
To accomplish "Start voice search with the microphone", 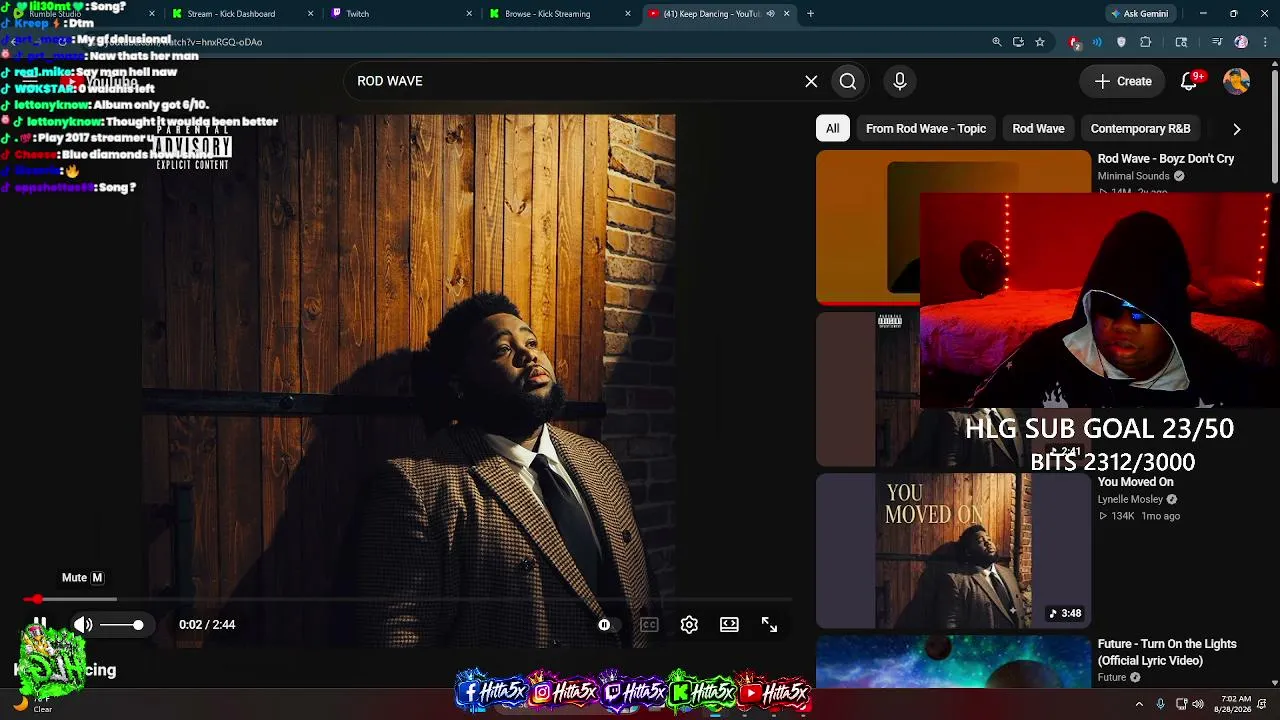I will coord(900,81).
